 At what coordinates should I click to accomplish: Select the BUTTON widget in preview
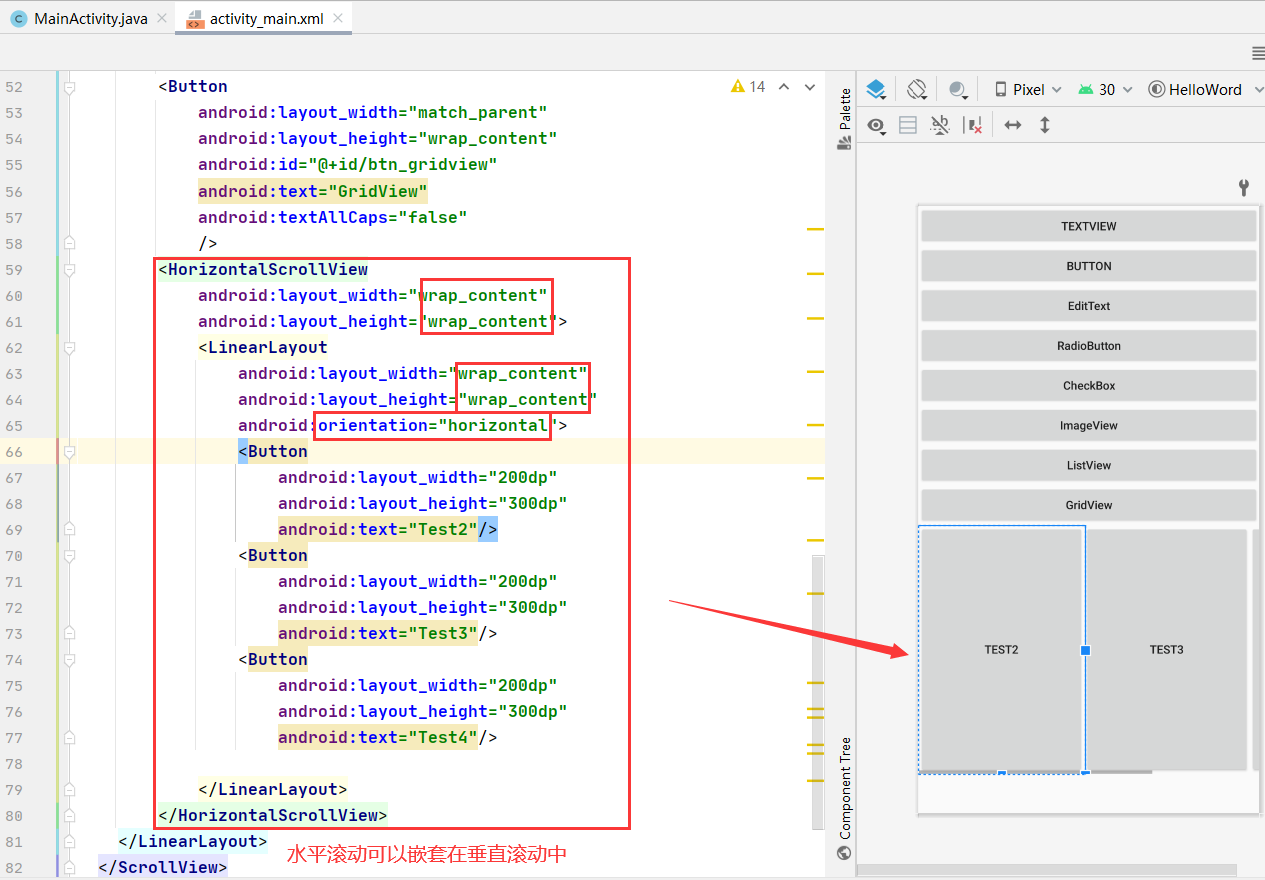(1088, 266)
